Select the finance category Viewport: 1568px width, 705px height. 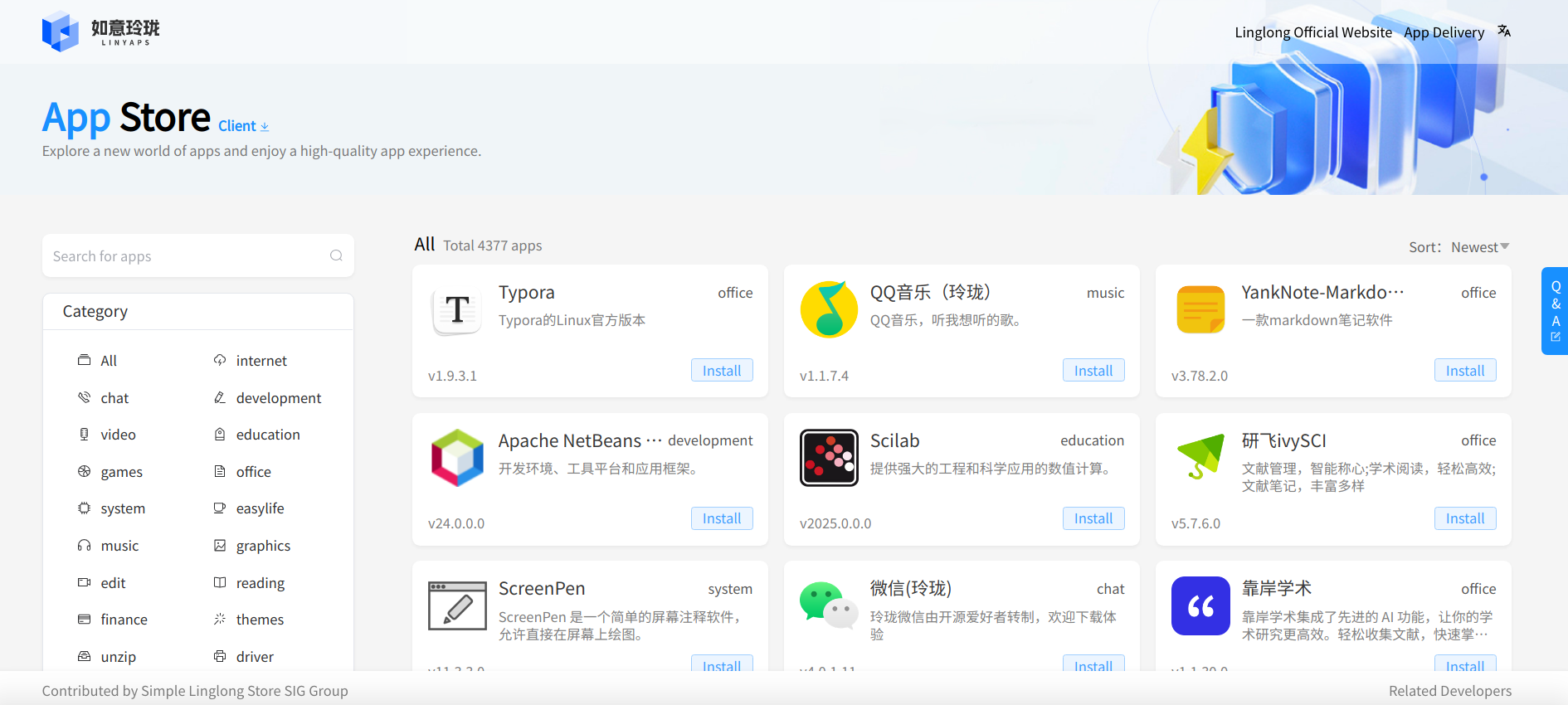[x=124, y=620]
